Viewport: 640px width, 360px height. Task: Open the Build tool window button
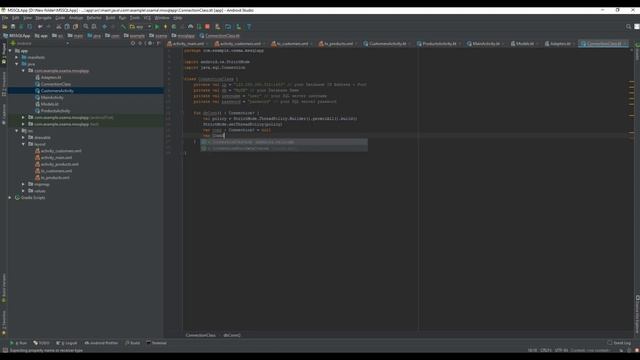point(133,343)
